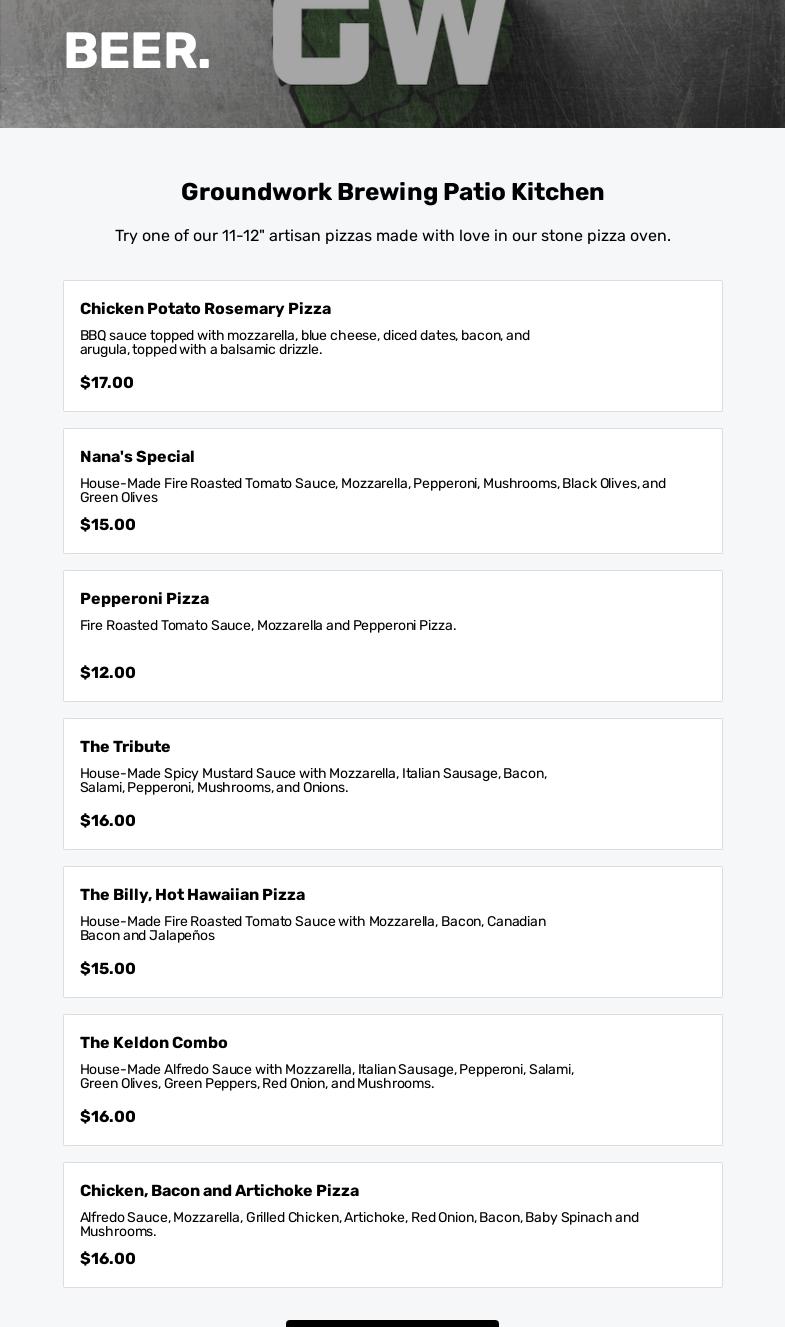Click The Keldon Combo's Alfredo sauce description
The image size is (785, 1327).
[326, 1076]
